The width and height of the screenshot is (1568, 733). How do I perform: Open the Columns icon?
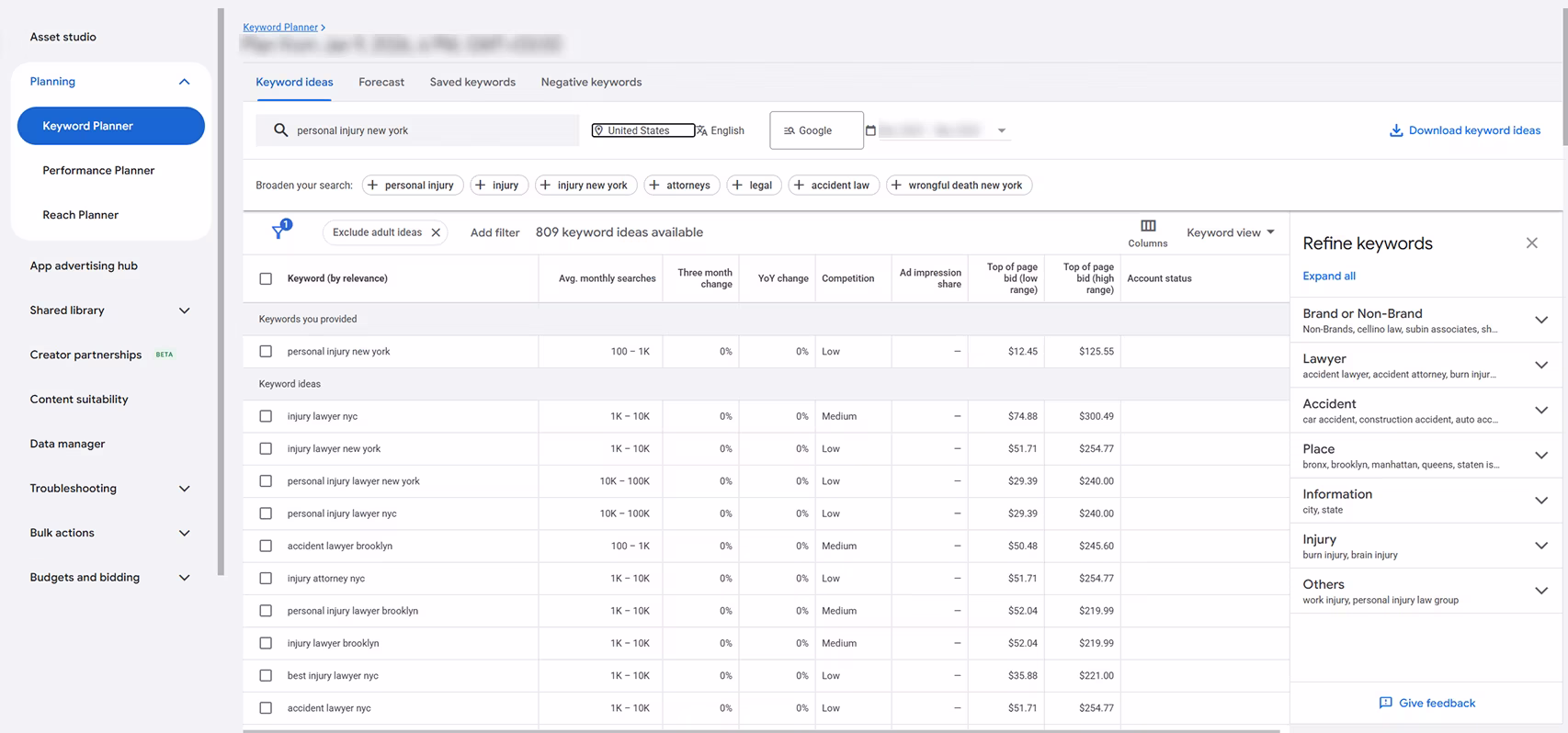[1148, 226]
